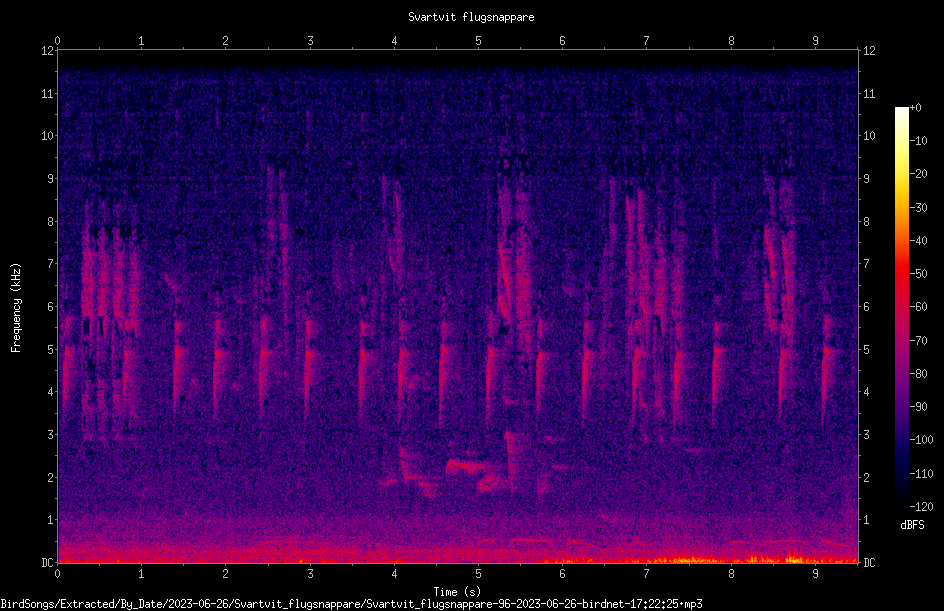Click the '-120' colorbar value

(x=922, y=507)
